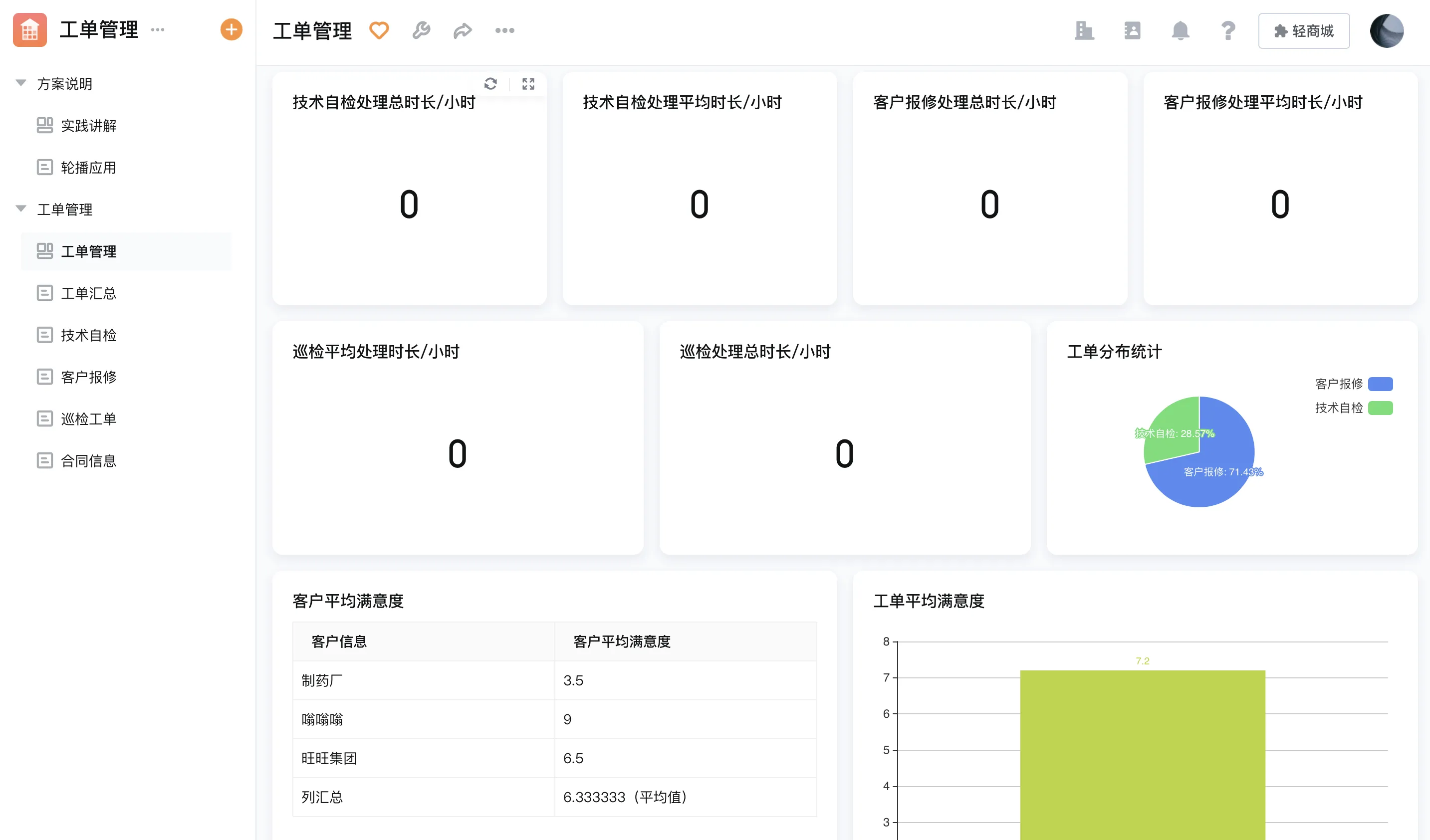Click the share arrow icon

tap(463, 30)
